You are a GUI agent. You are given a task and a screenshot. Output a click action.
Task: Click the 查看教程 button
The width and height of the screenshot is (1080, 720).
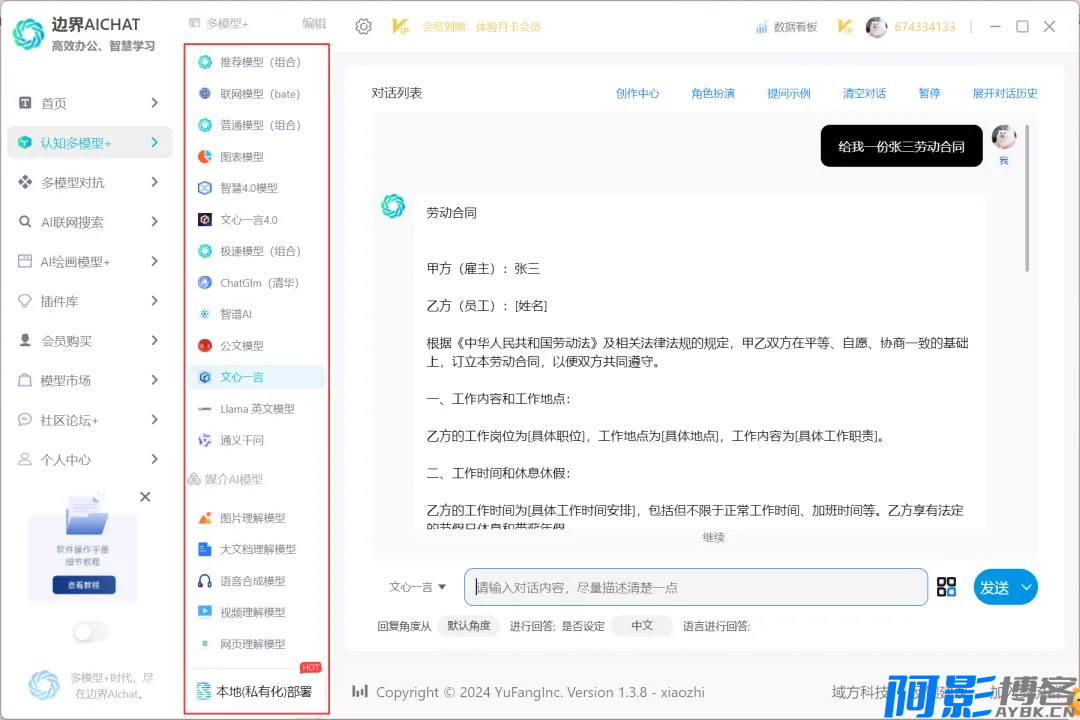pyautogui.click(x=84, y=585)
